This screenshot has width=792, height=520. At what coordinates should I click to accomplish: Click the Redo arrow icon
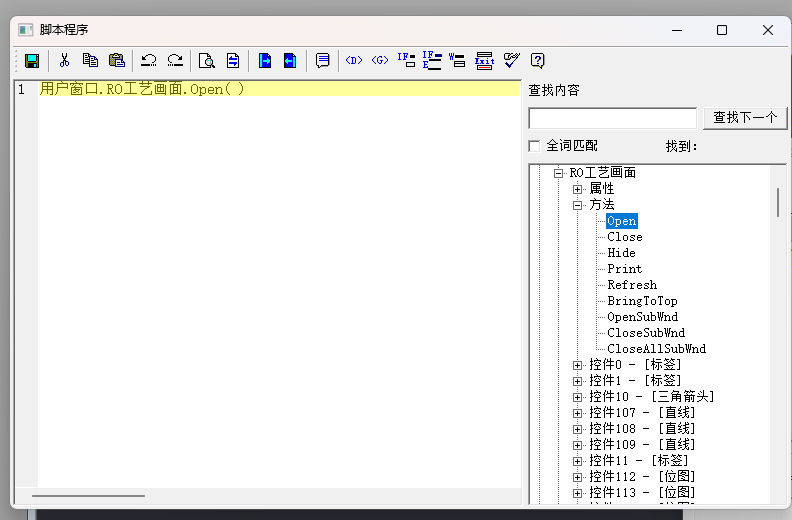[175, 60]
